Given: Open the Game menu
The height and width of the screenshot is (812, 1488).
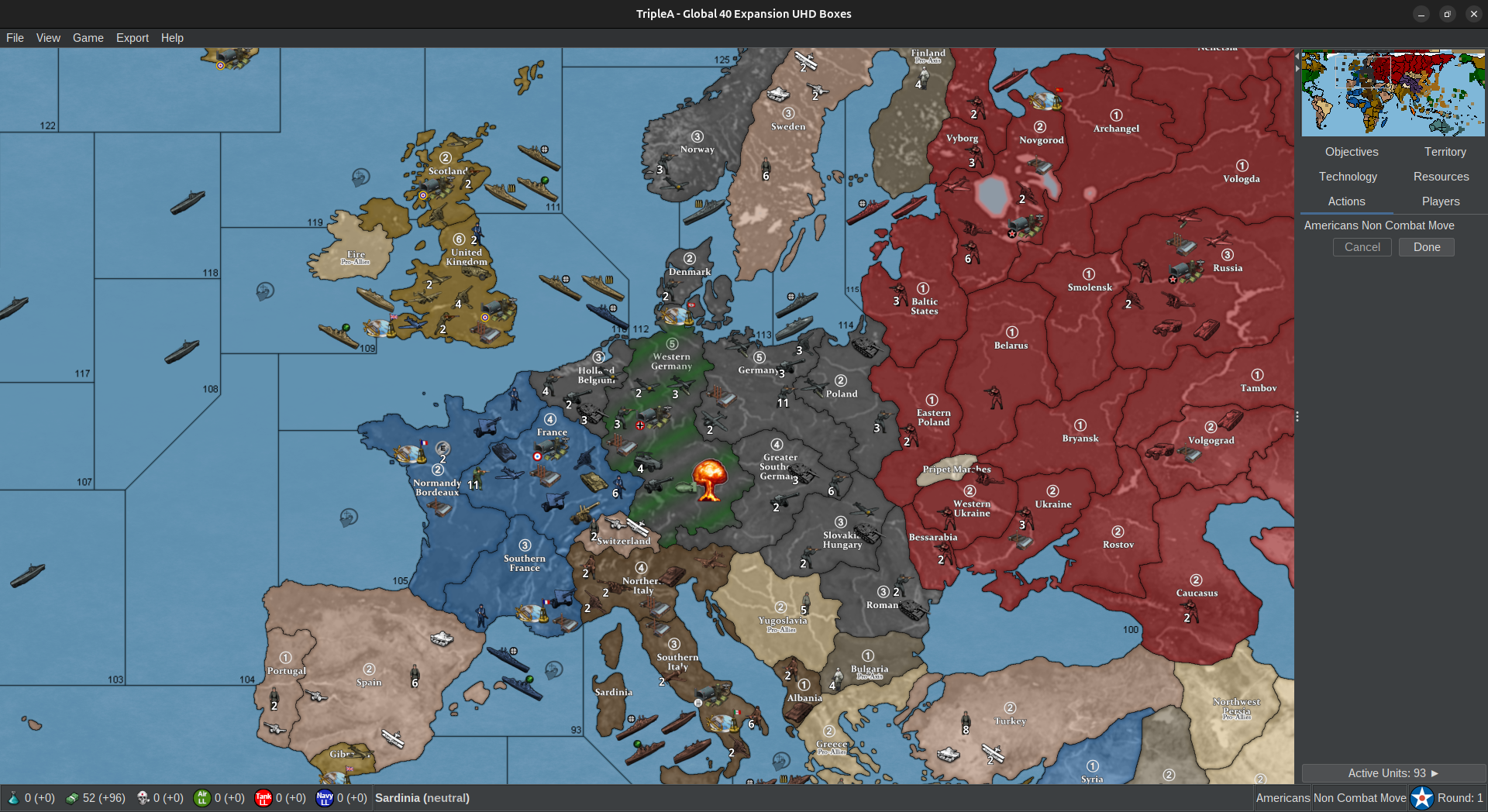Looking at the screenshot, I should pos(88,38).
